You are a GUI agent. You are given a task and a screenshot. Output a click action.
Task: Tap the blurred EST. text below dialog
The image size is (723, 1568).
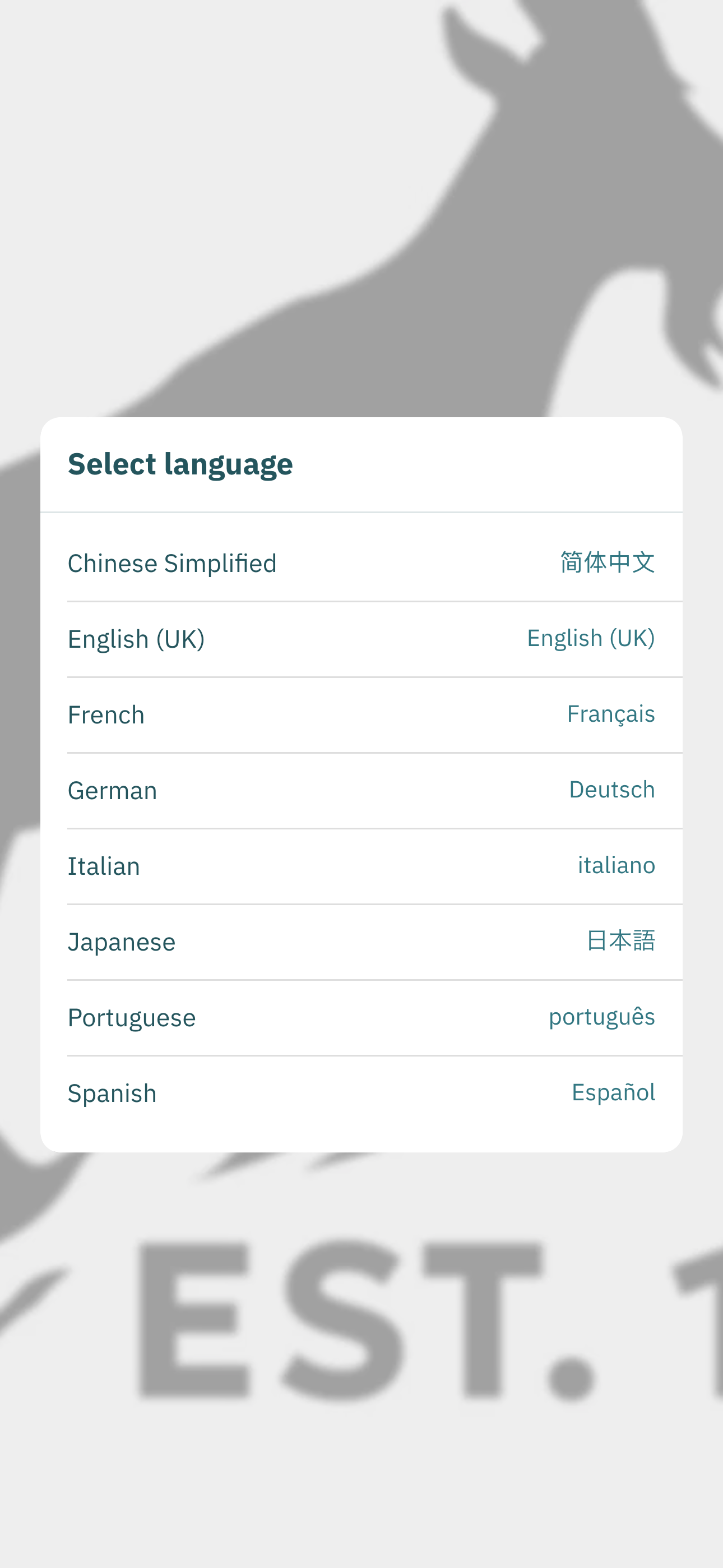pyautogui.click(x=365, y=1321)
